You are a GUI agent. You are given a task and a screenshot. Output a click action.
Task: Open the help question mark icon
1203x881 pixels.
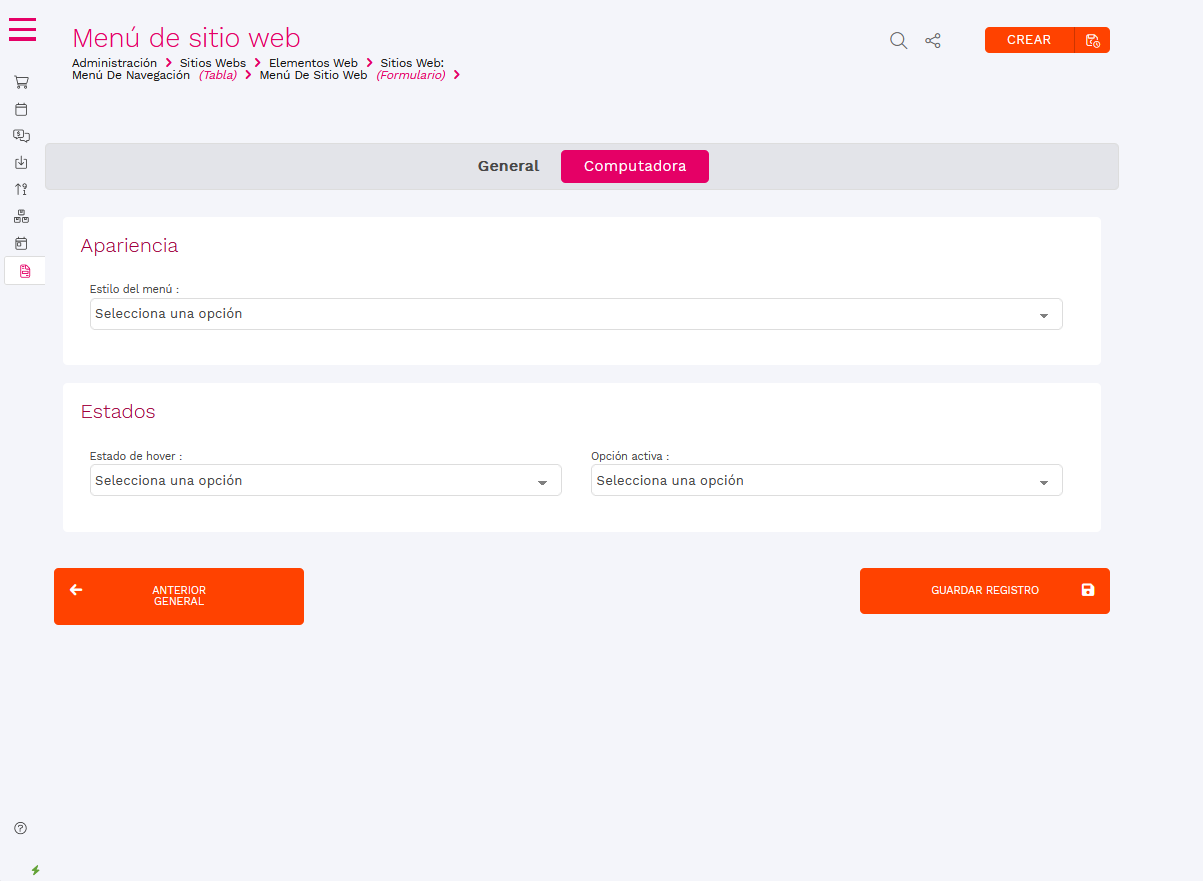21,828
